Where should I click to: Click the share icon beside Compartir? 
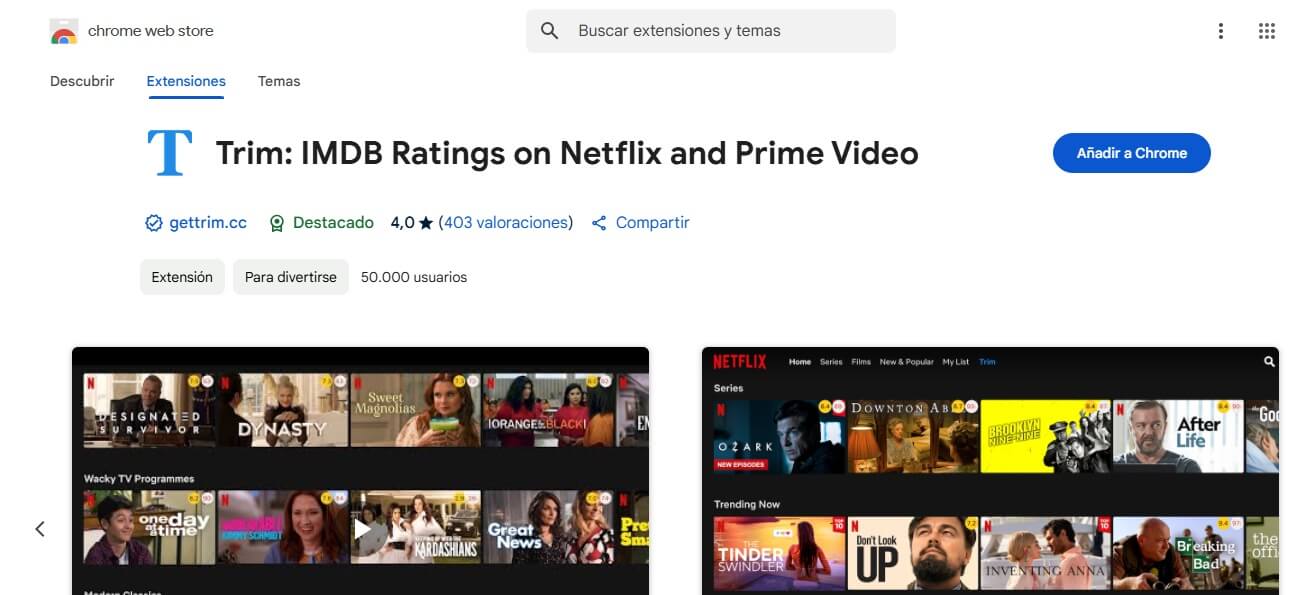click(x=599, y=223)
